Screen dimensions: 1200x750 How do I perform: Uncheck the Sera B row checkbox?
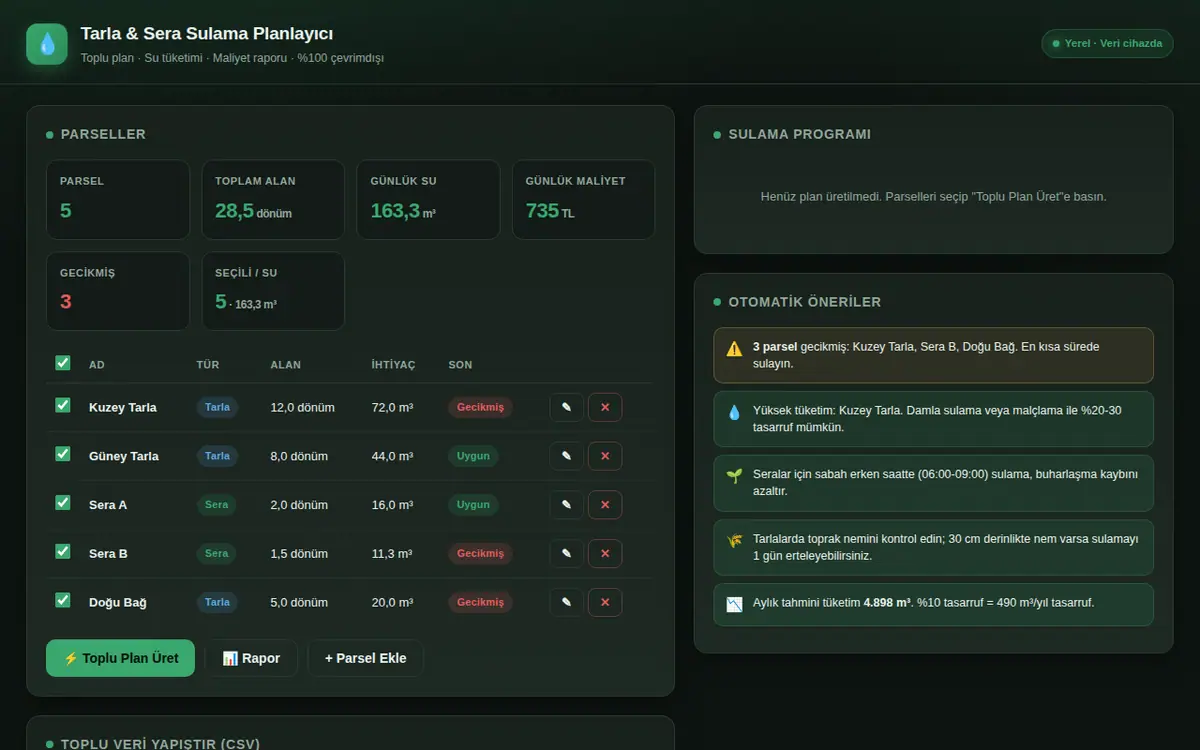click(x=63, y=551)
